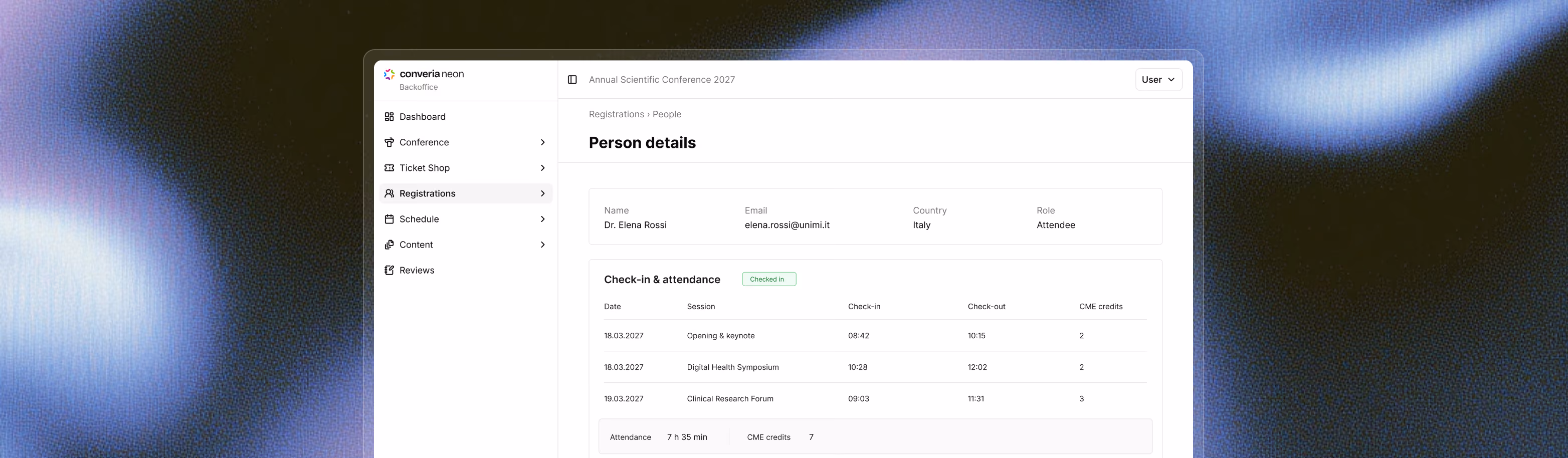Screen dimensions: 1568x458
Task: Click total attendance 7 h 35 min
Action: 687,437
